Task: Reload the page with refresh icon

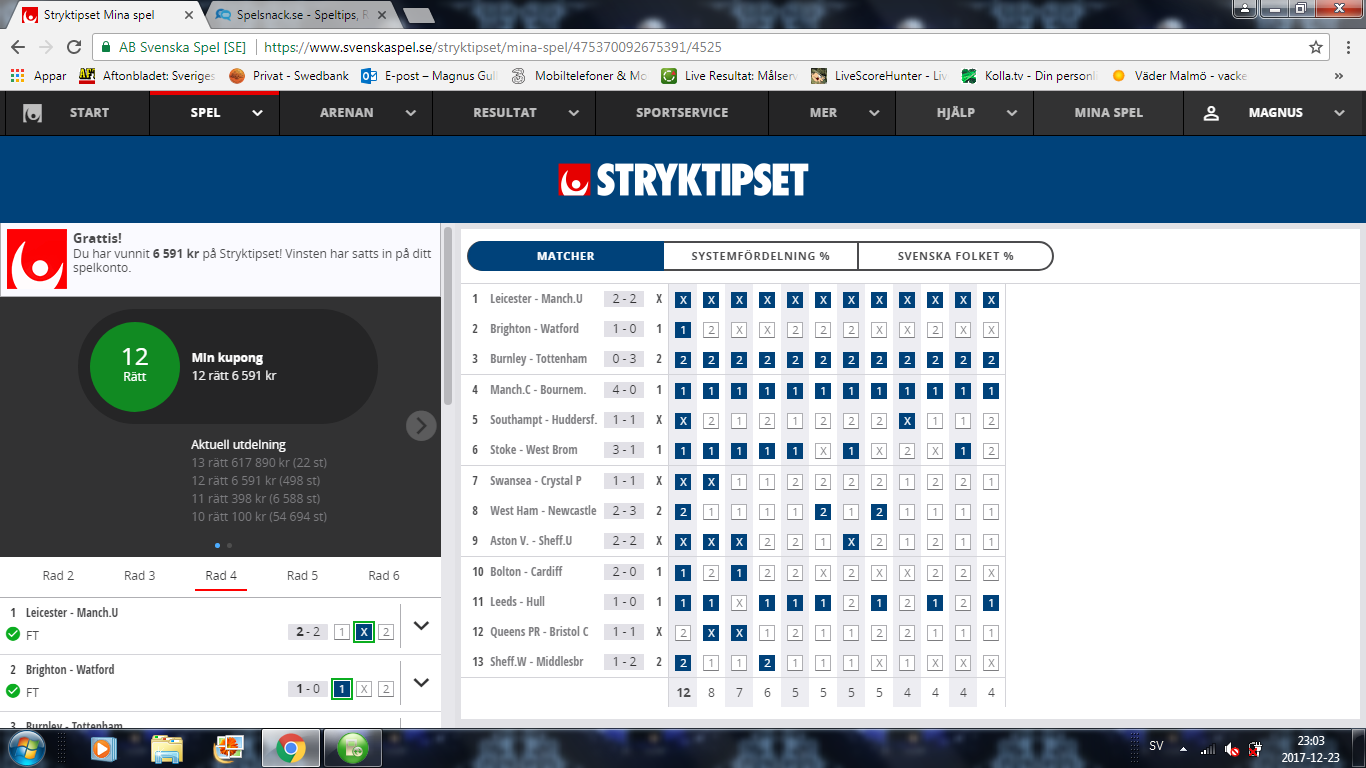Action: coord(73,47)
